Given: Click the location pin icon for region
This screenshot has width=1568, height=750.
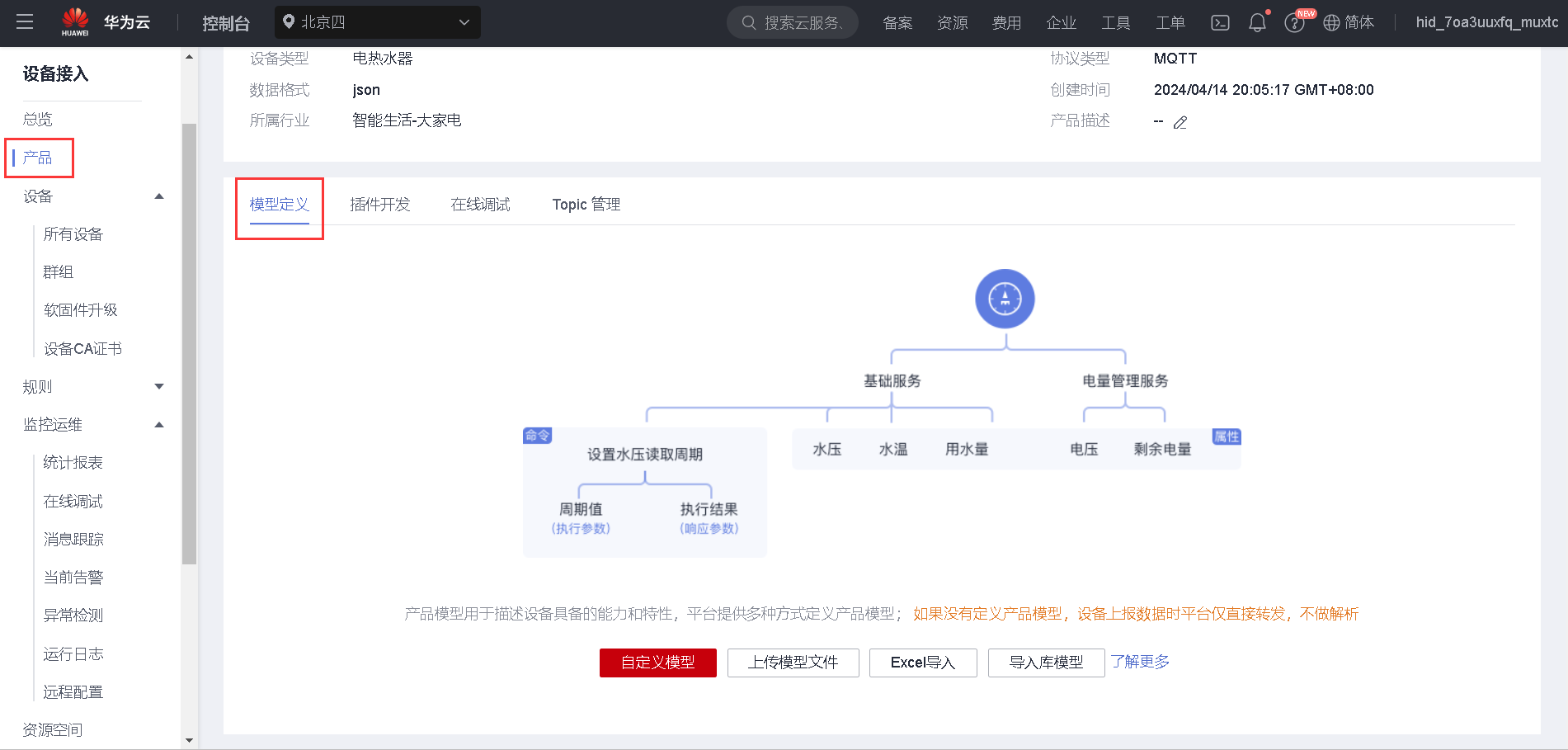Looking at the screenshot, I should coord(289,22).
